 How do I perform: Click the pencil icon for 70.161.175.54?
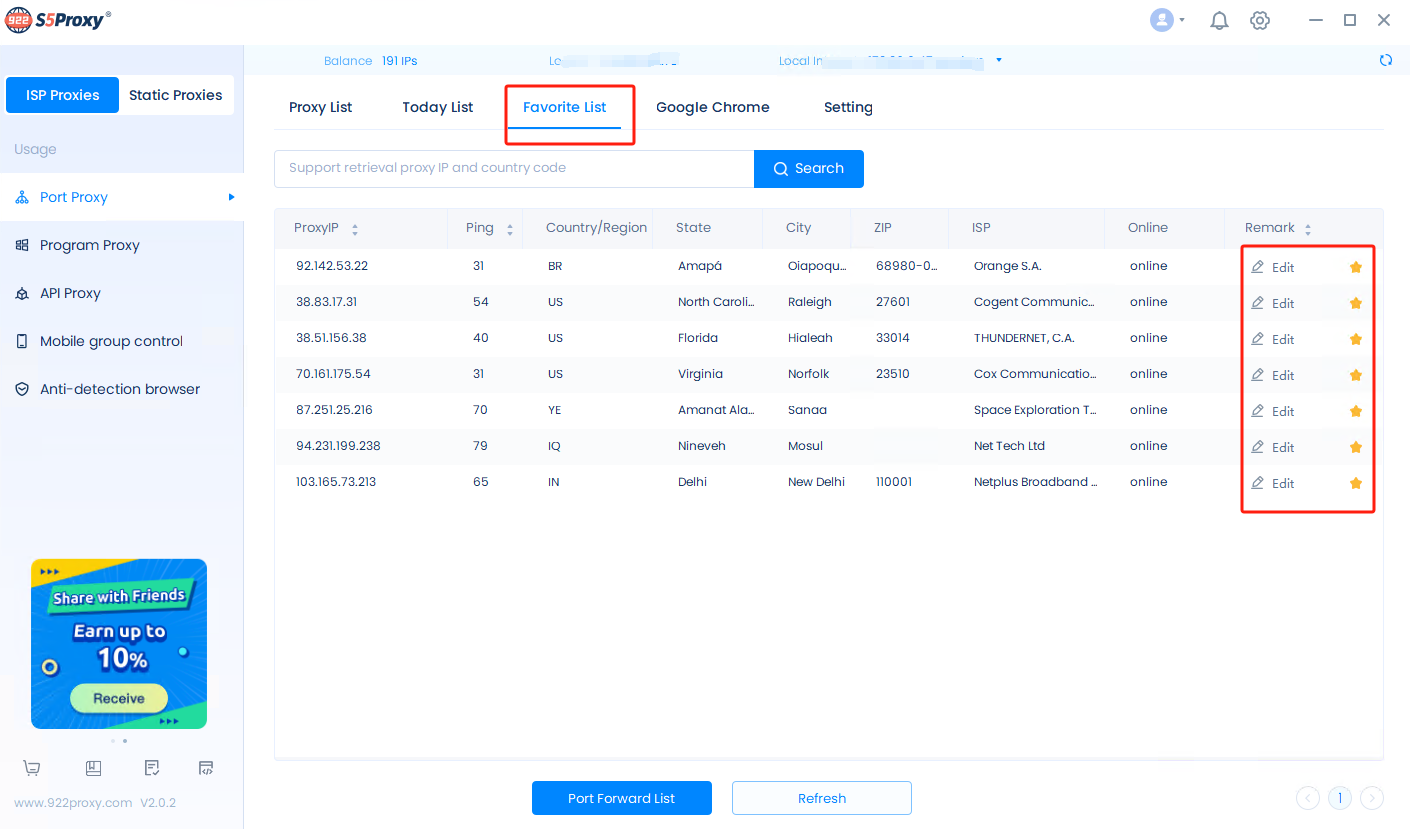1258,375
